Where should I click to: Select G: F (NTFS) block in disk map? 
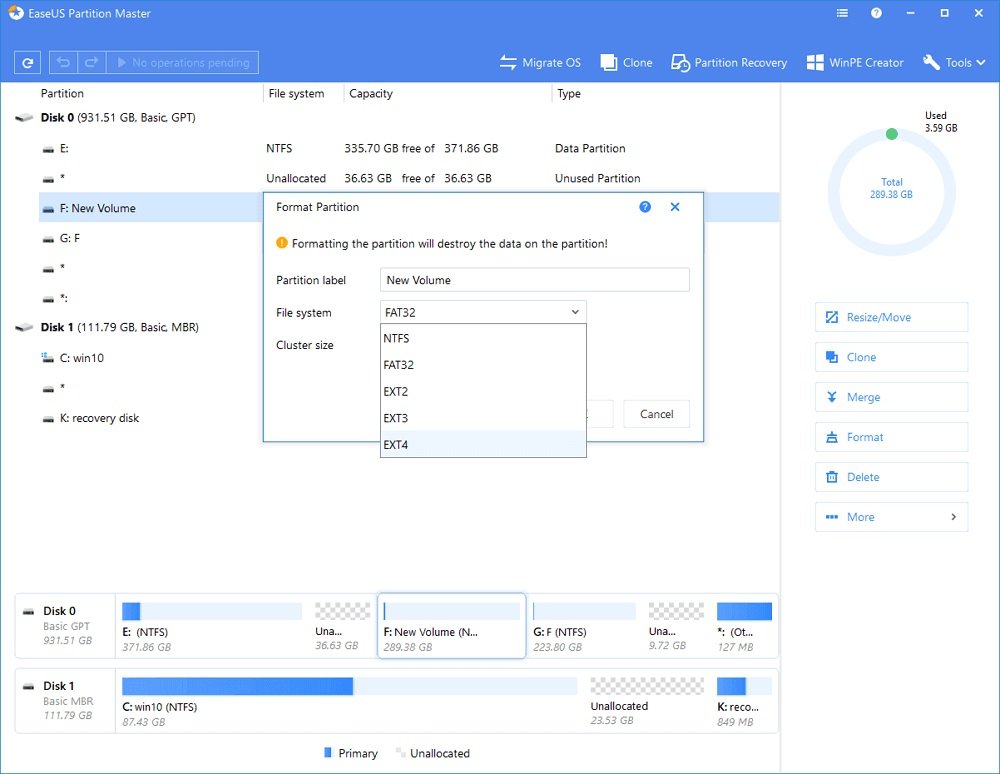584,627
